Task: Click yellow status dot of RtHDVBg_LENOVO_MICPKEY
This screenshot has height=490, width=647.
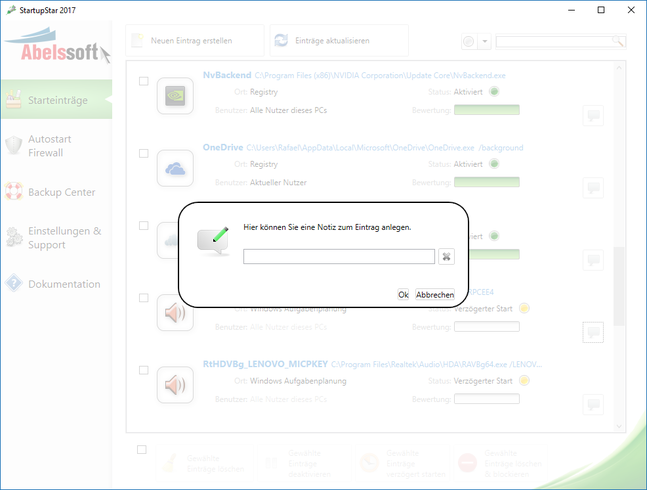Action: pos(524,380)
